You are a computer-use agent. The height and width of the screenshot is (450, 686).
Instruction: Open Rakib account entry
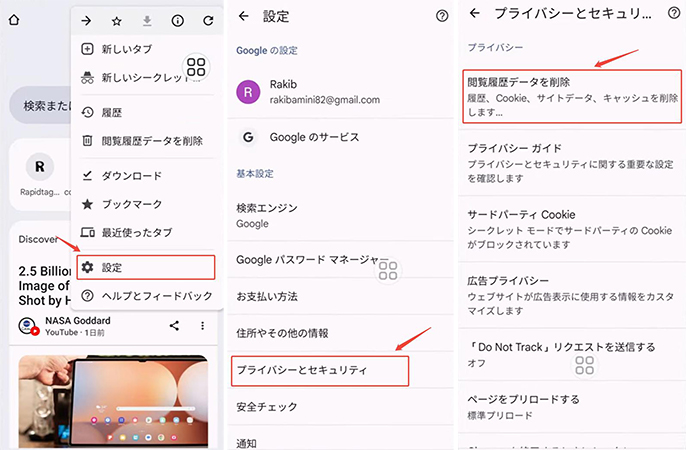pyautogui.click(x=340, y=92)
